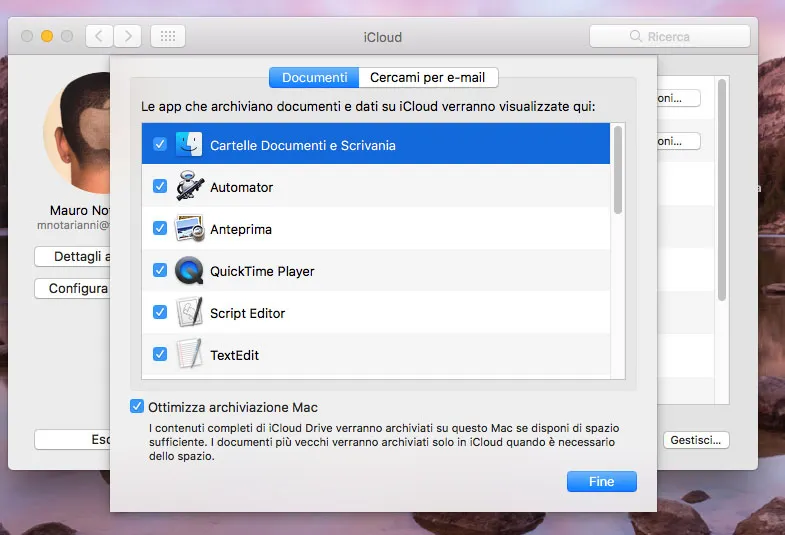Click the upper Opzioni... button behind the sheet
This screenshot has width=785, height=535.
coord(678,98)
